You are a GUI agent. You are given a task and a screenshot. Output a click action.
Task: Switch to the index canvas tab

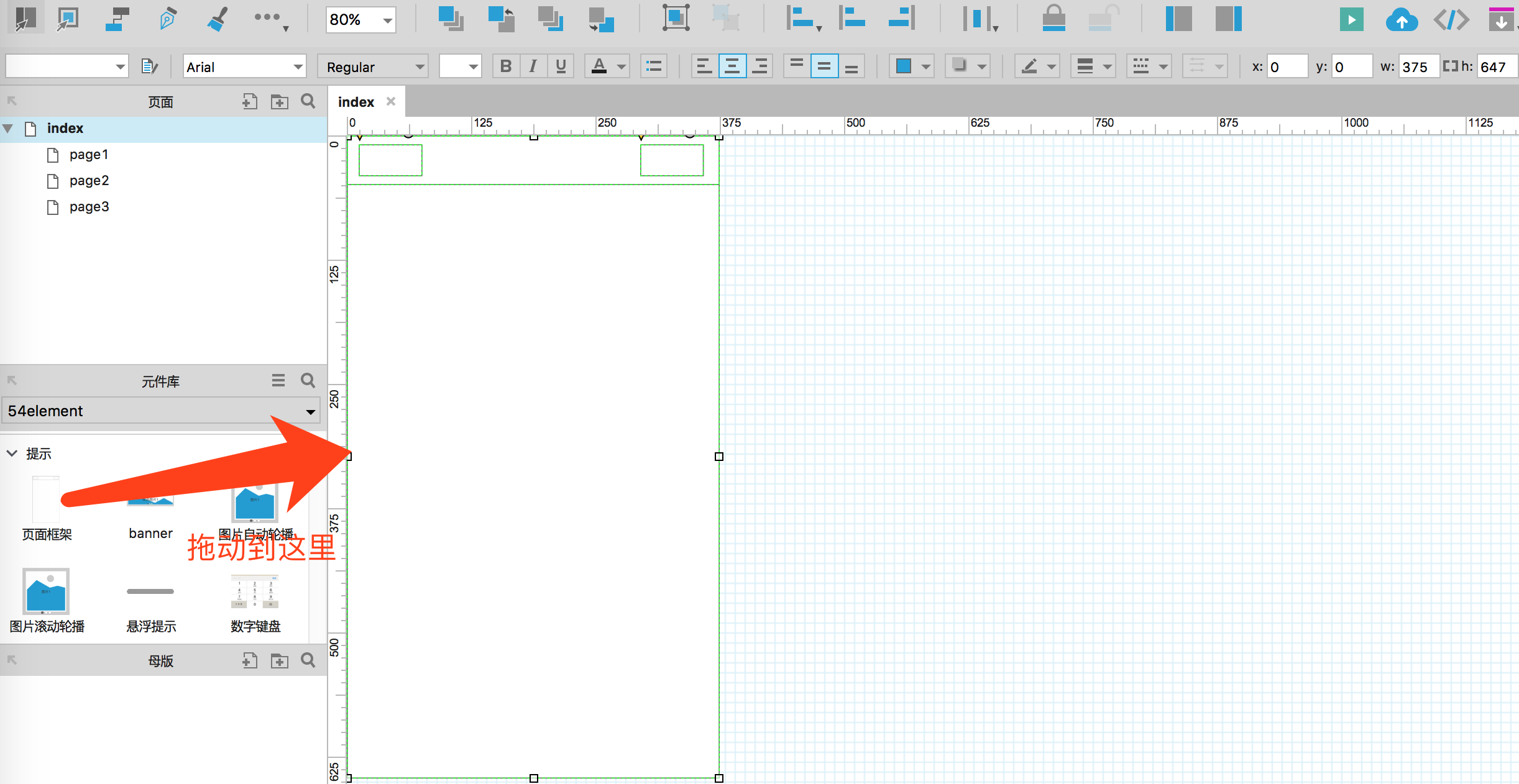(x=356, y=102)
